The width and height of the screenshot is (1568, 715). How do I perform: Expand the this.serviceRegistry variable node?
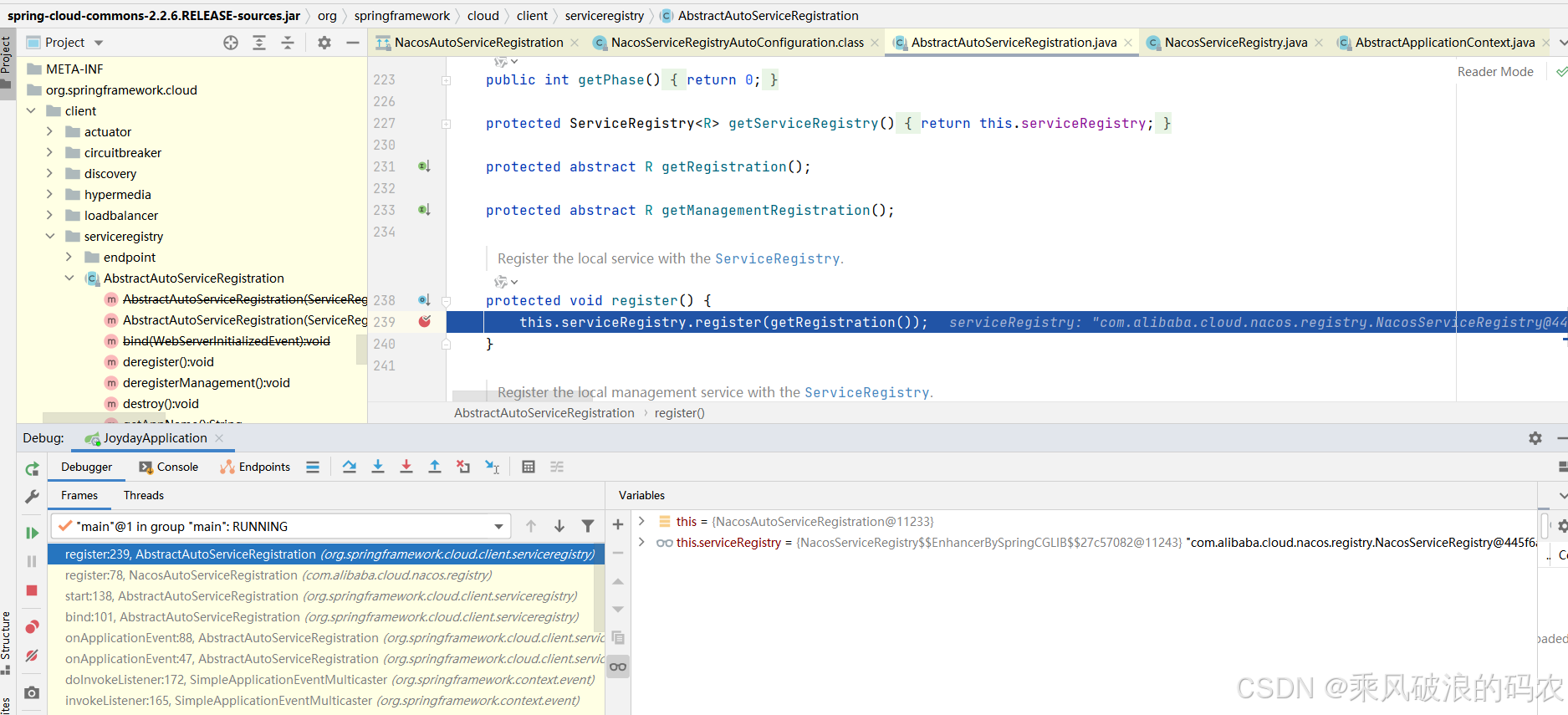[x=641, y=543]
